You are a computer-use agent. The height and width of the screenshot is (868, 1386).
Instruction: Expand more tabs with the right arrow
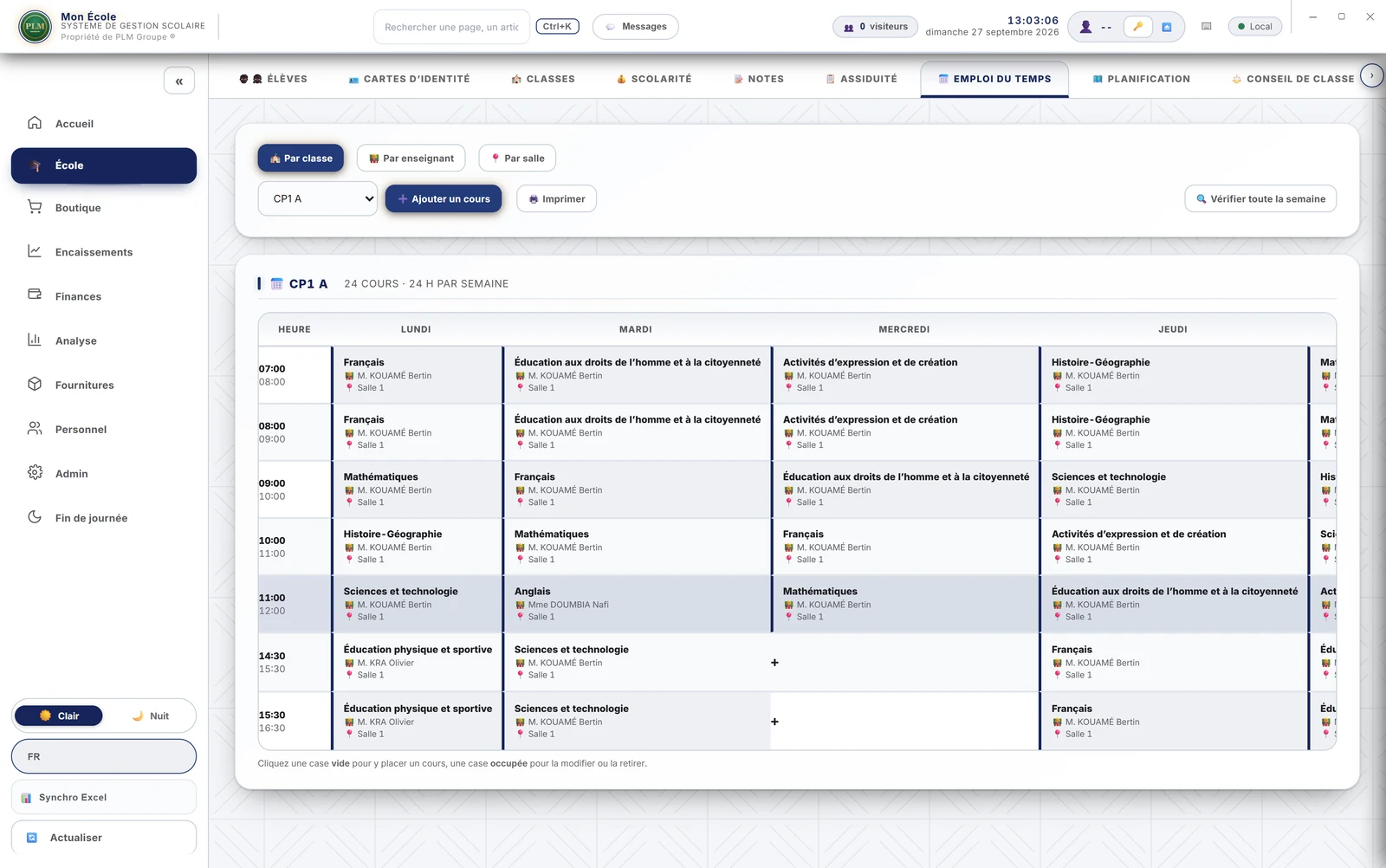tap(1371, 76)
